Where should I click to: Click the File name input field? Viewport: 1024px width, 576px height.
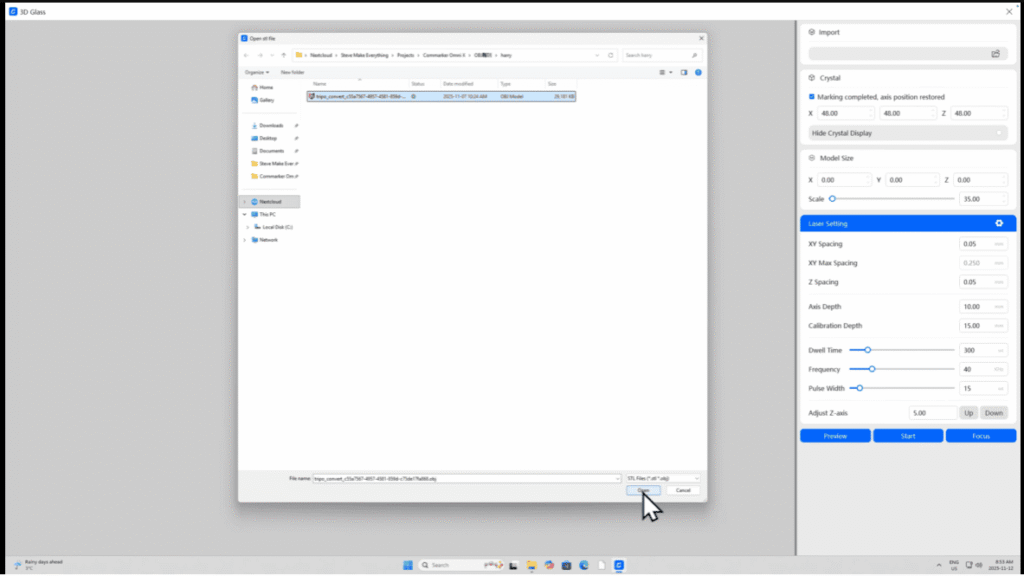[x=465, y=478]
